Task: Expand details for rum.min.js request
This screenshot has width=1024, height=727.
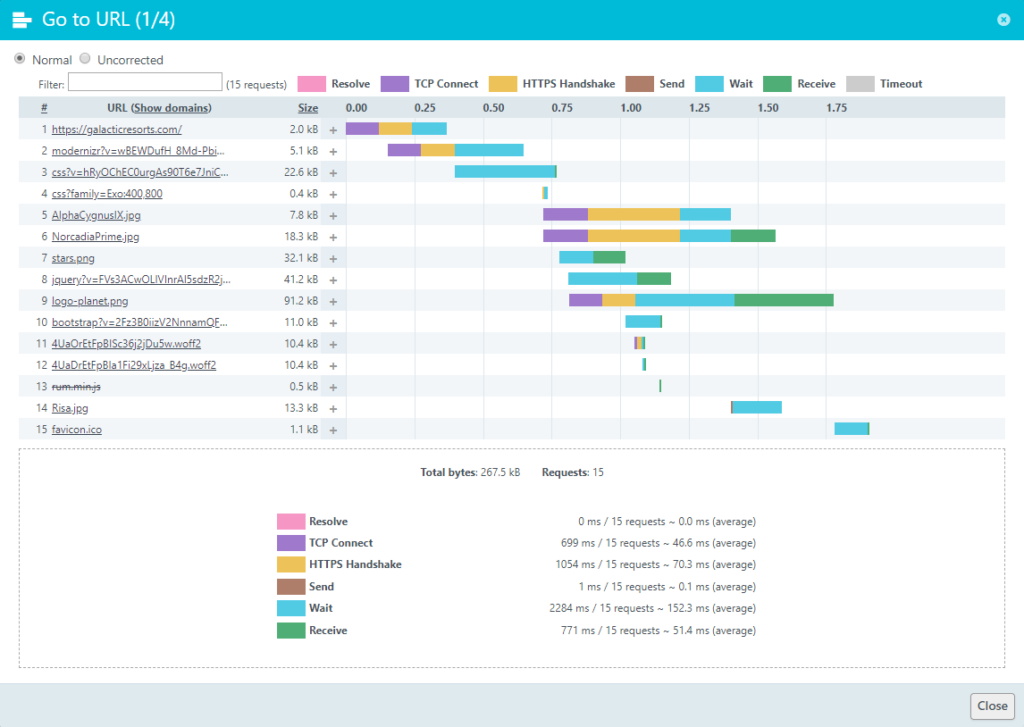Action: click(333, 387)
